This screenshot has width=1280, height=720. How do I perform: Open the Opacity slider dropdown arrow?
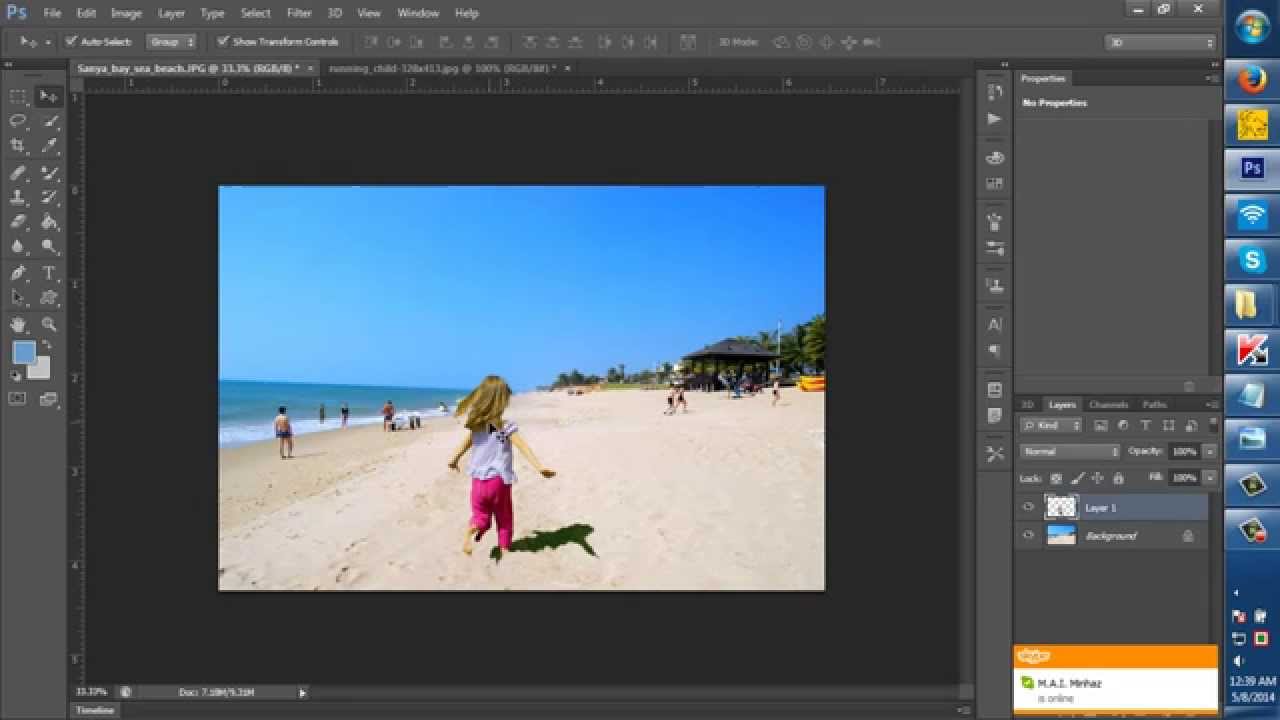[1209, 452]
